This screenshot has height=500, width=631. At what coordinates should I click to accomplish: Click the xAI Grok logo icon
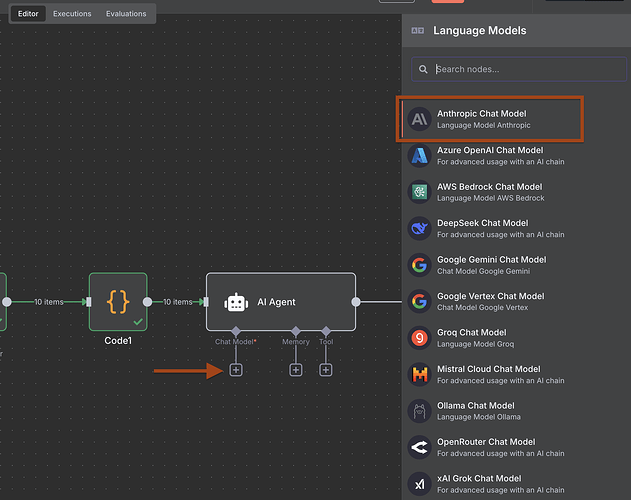click(419, 484)
